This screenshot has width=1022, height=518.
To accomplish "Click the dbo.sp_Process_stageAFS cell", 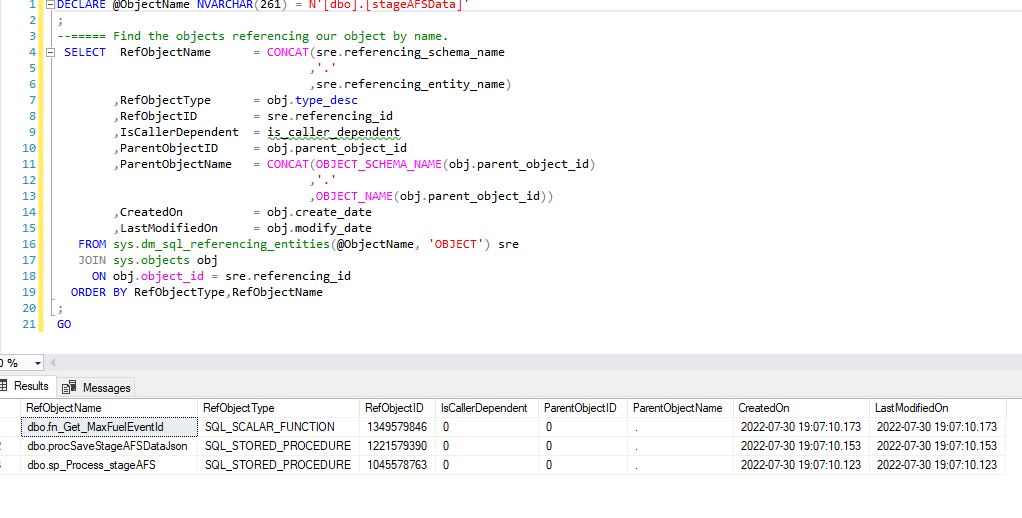I will pos(109,465).
